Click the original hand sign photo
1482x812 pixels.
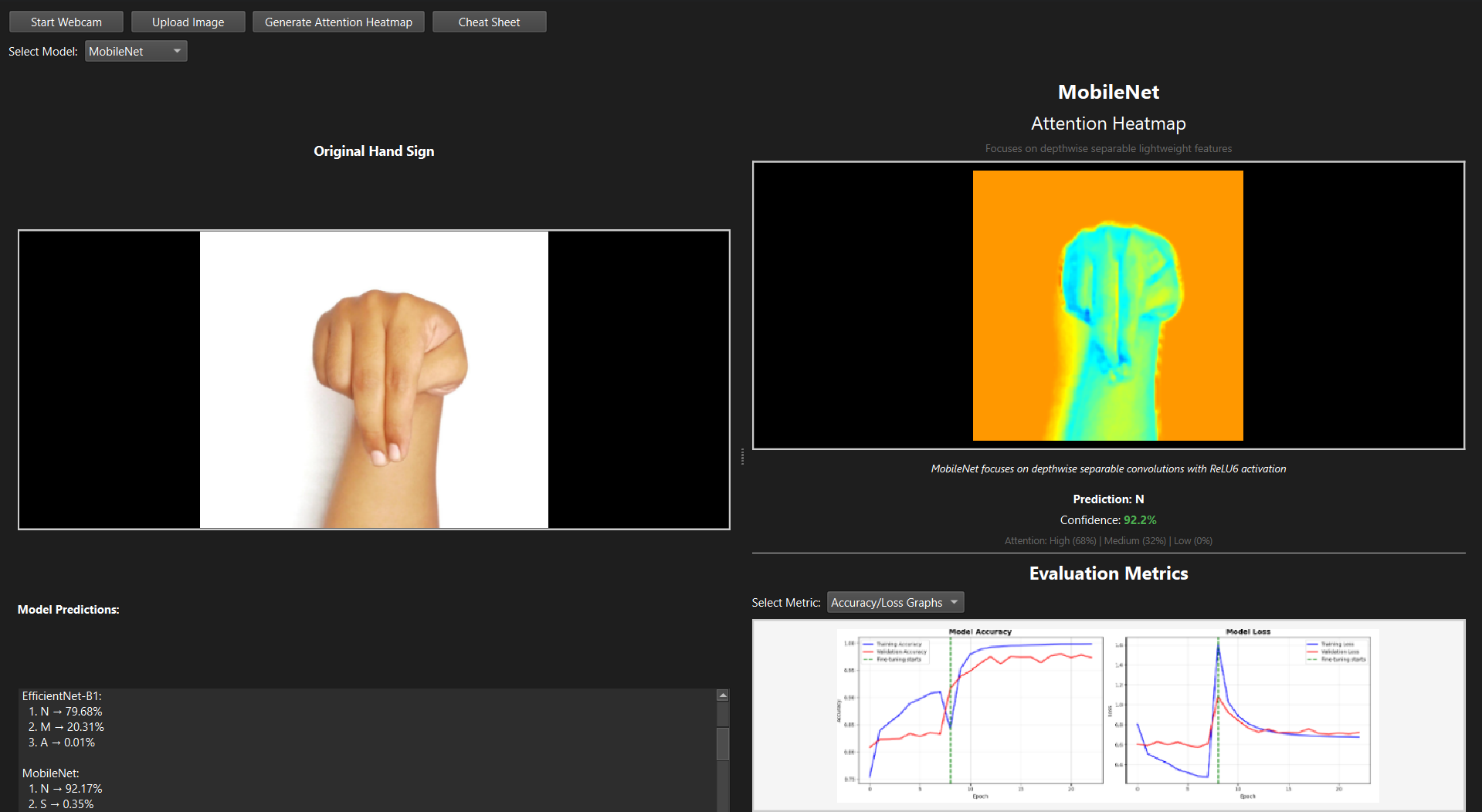(374, 380)
